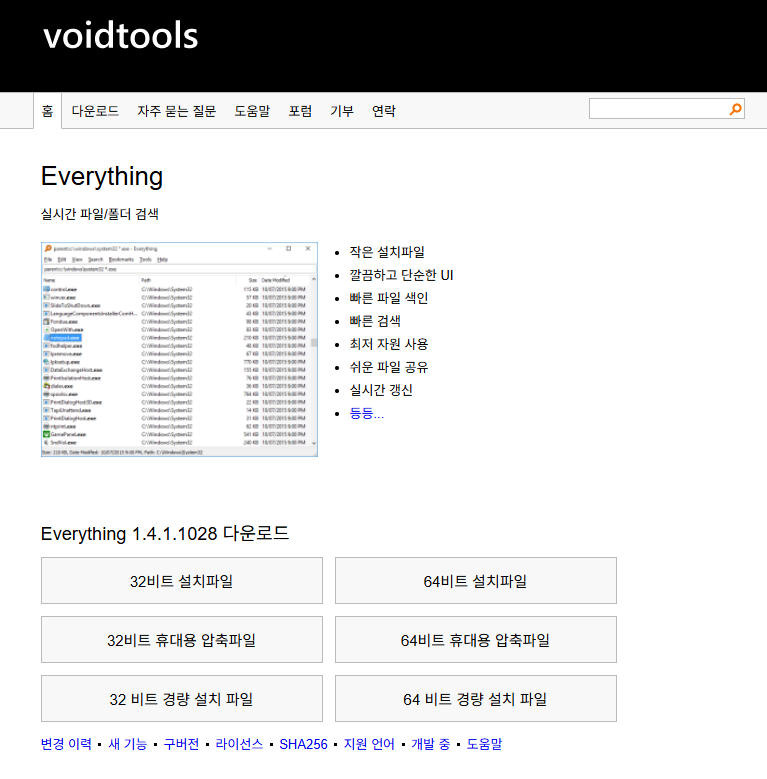Download the 32 비트 경량 설치 파일
This screenshot has width=767, height=779.
pos(182,699)
